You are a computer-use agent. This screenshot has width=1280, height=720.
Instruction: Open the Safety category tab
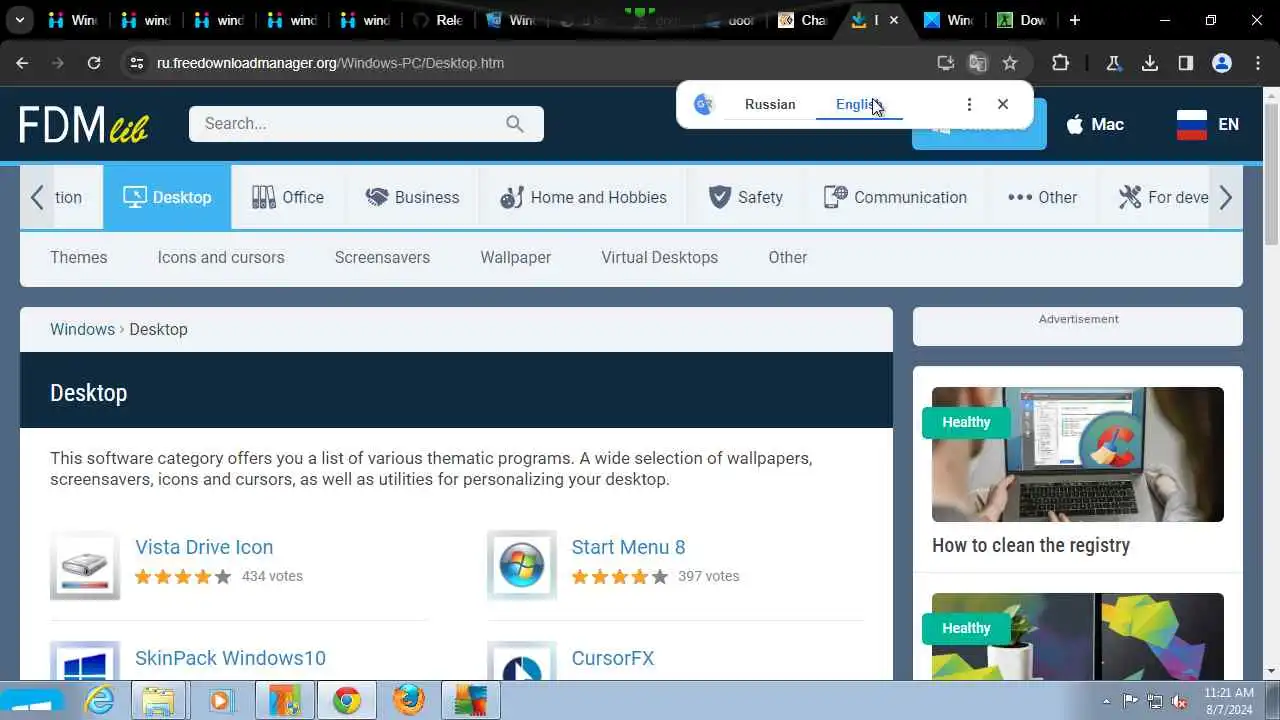pos(746,197)
